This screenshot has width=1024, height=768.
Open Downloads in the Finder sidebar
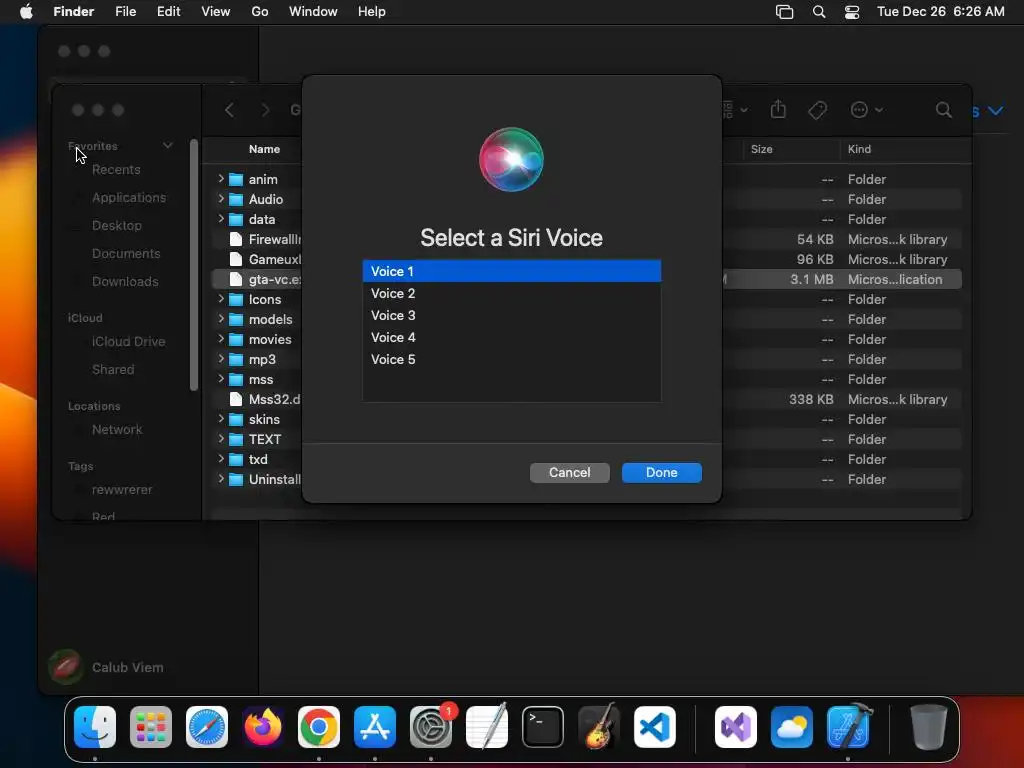(x=125, y=281)
